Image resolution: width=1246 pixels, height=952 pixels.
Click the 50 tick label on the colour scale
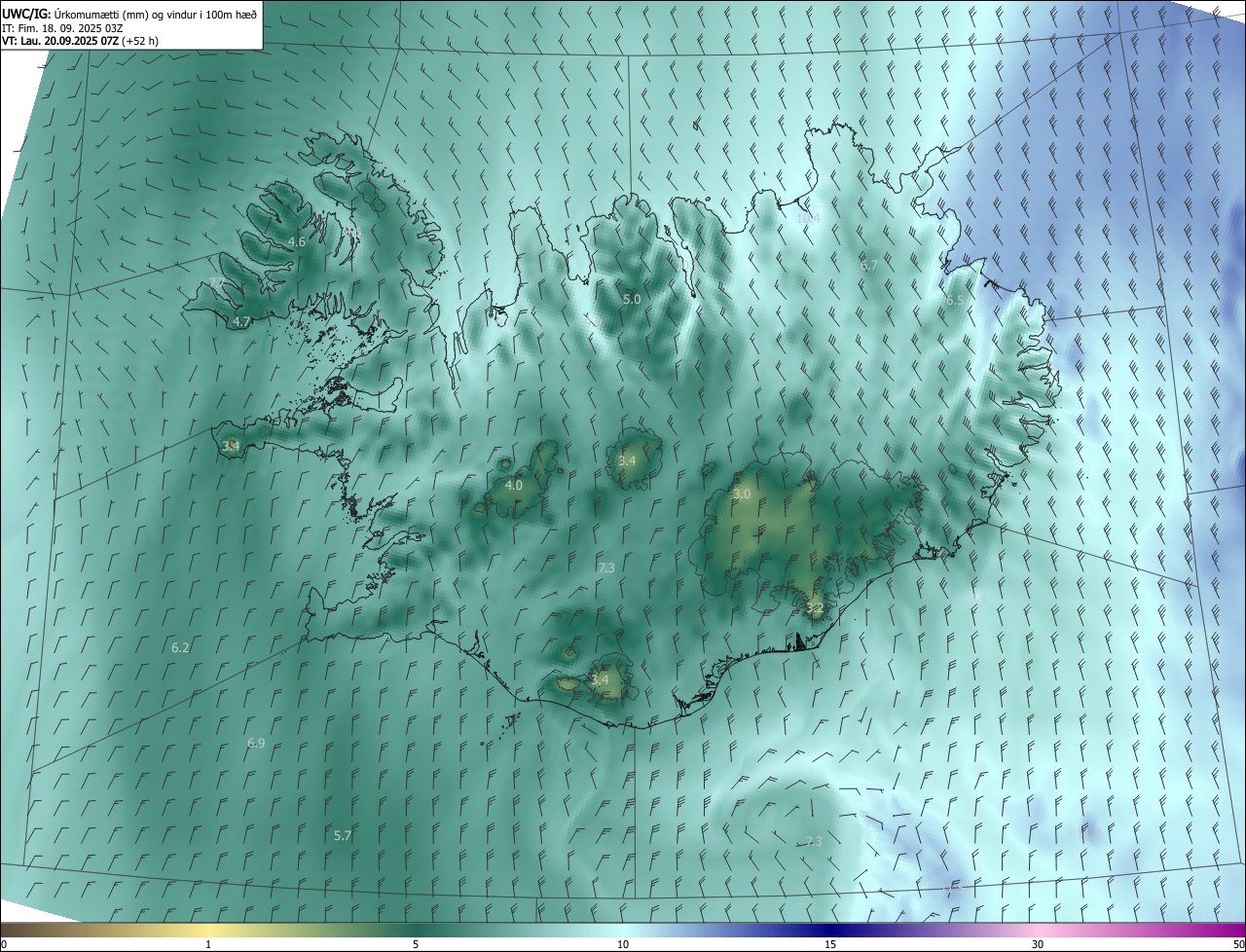pos(1238,944)
